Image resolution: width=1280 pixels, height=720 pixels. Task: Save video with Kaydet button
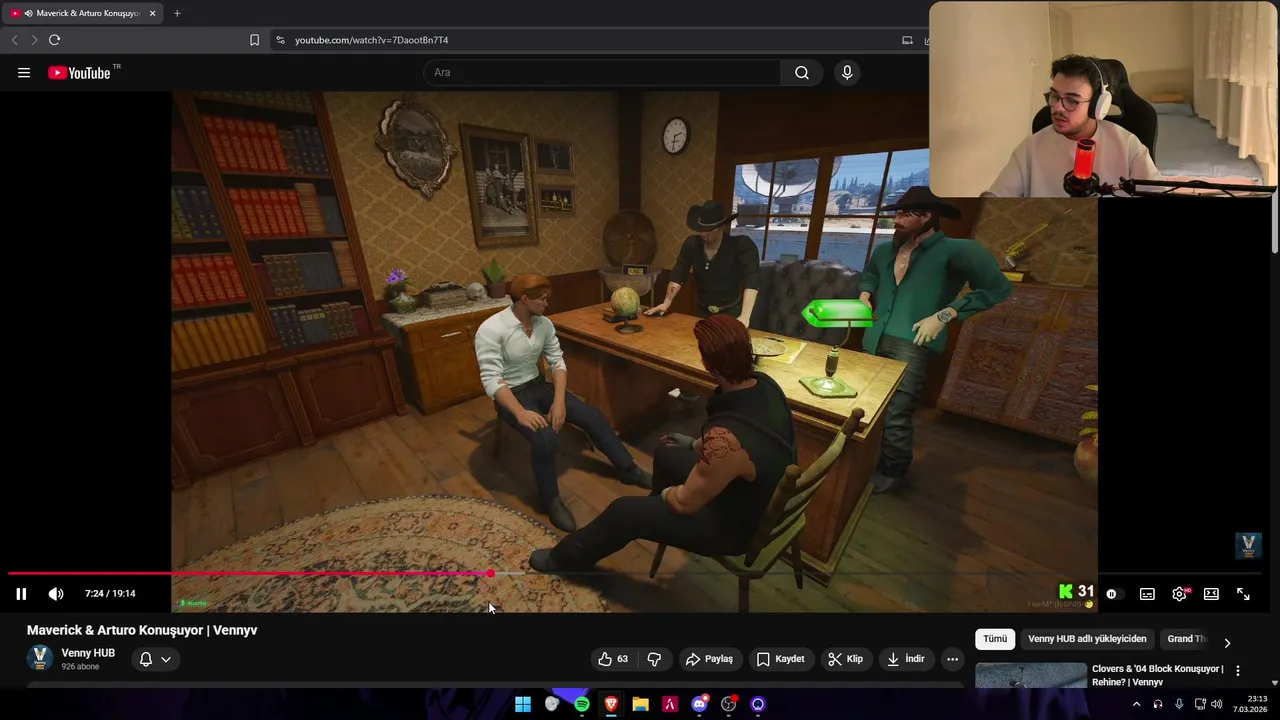point(781,659)
